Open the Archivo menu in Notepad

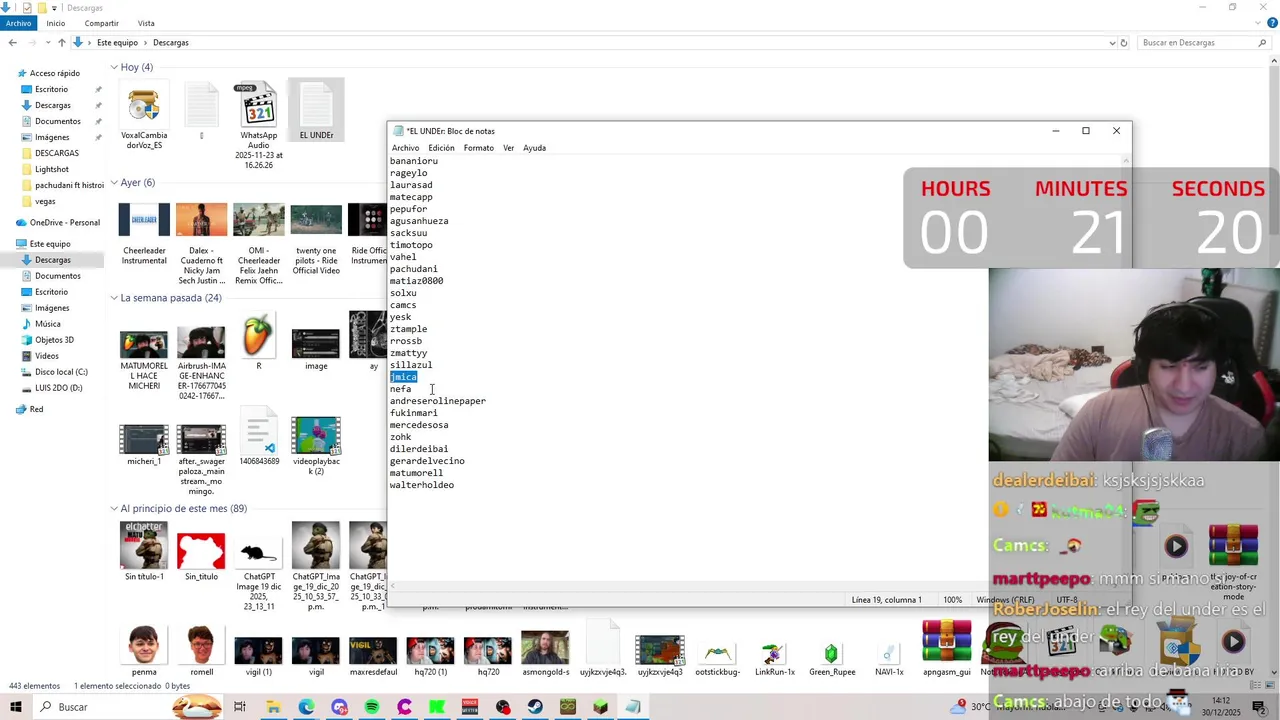click(x=405, y=148)
